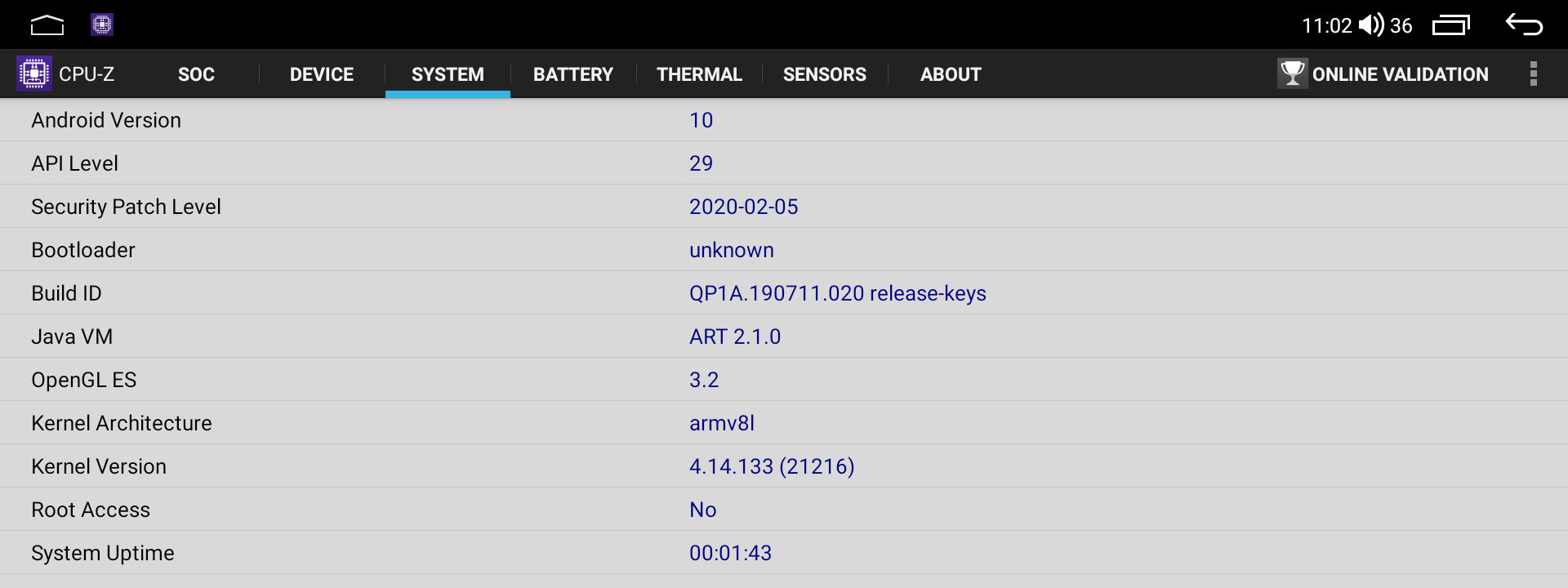Tap the Android home button icon
Image resolution: width=1568 pixels, height=588 pixels.
click(47, 25)
